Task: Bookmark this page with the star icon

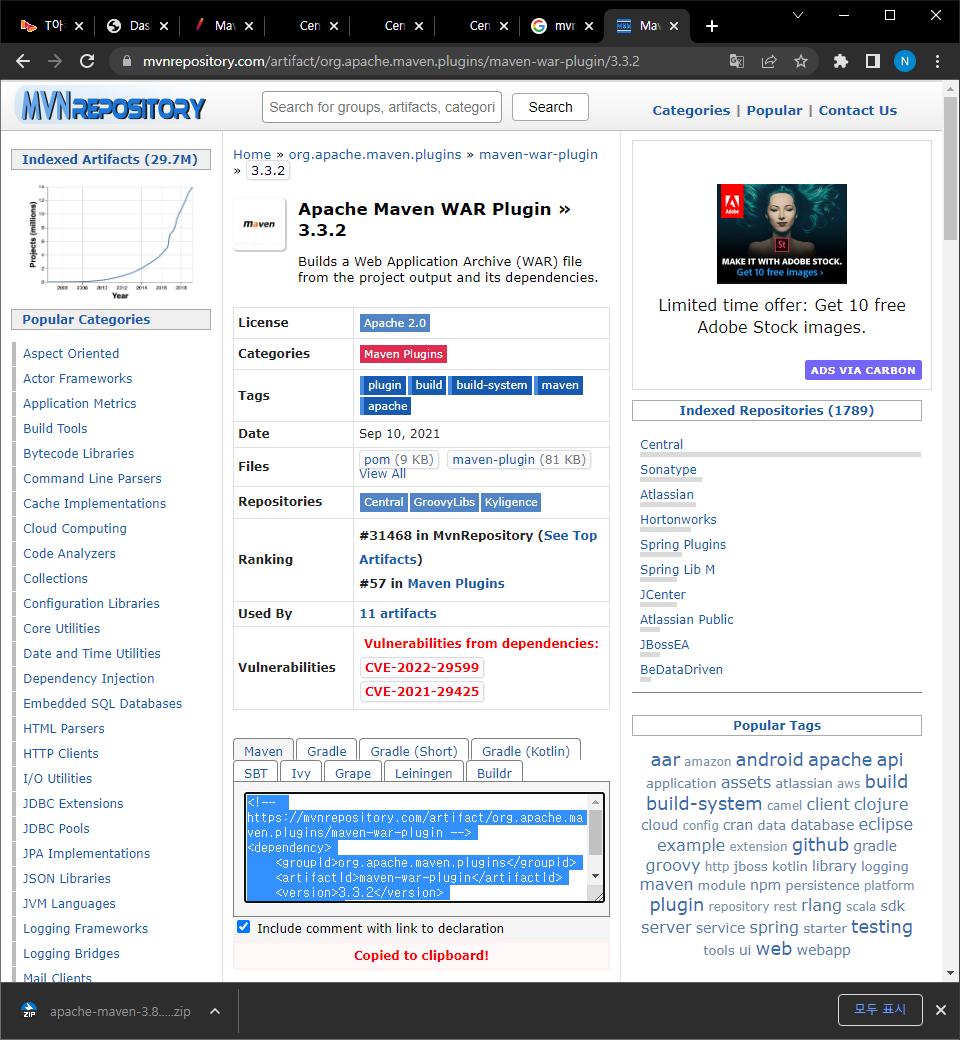Action: (801, 62)
